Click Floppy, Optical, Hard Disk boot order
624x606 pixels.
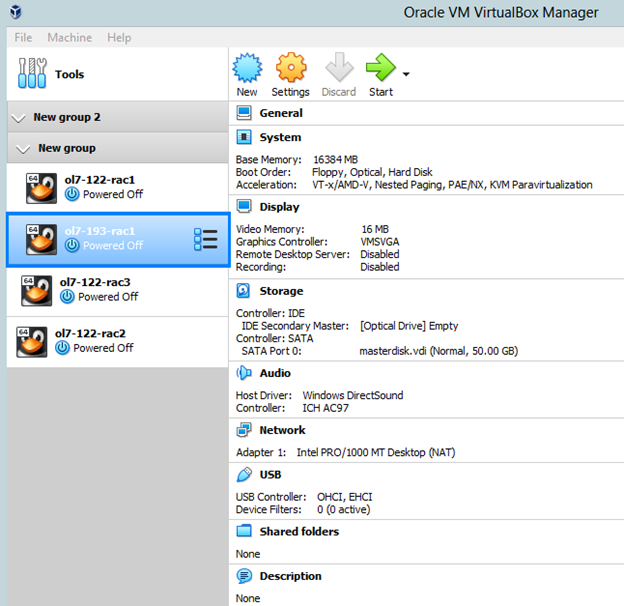[x=372, y=173]
